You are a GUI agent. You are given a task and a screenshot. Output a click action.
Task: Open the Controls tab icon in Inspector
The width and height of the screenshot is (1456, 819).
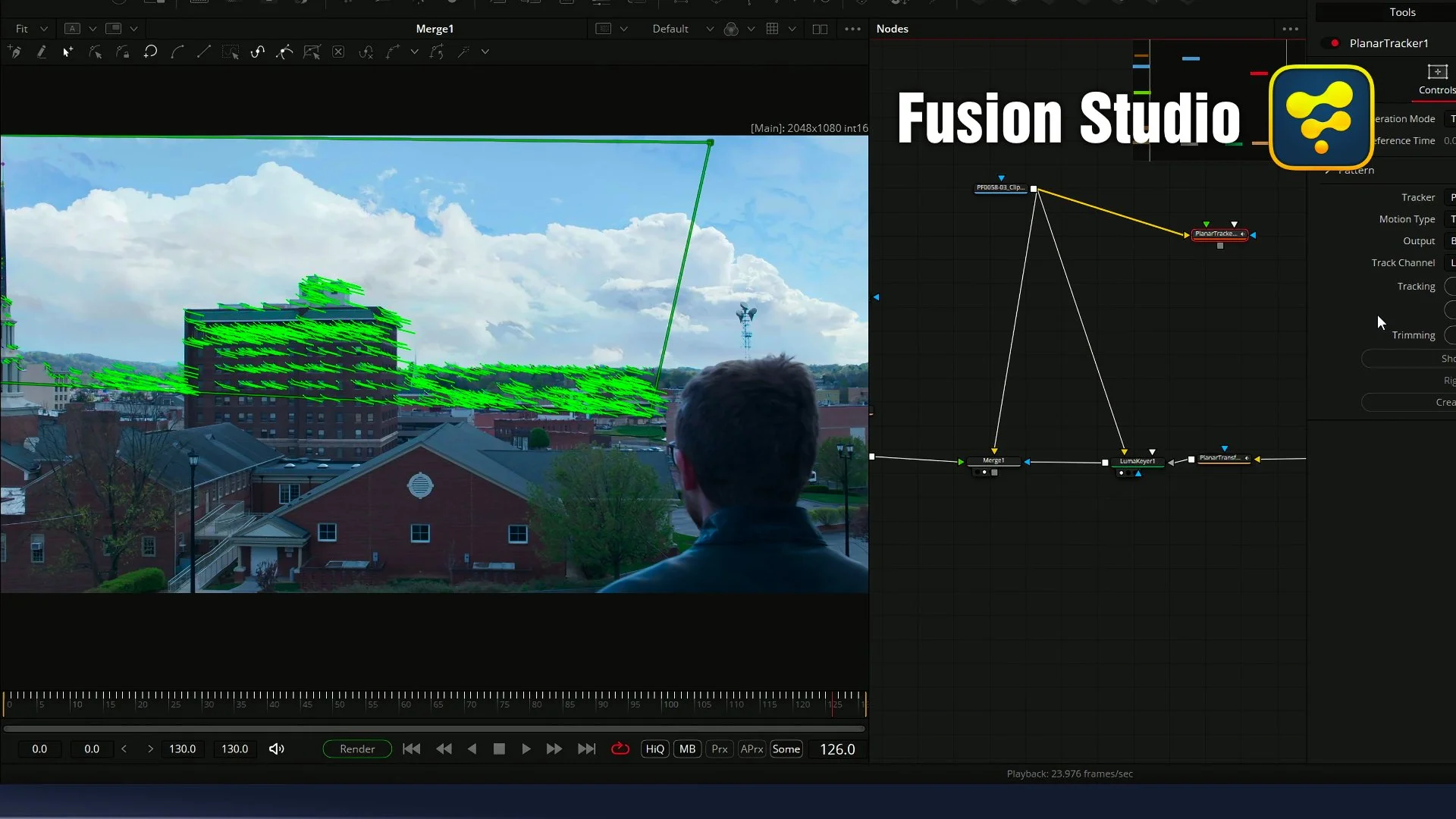[x=1437, y=72]
